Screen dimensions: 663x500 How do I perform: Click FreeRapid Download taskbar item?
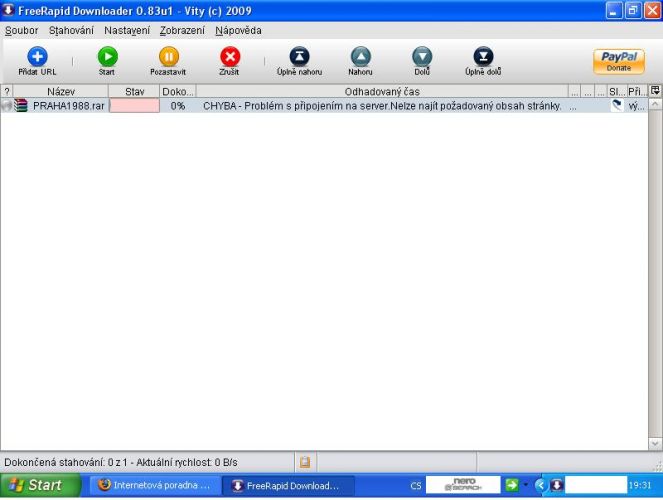point(288,485)
